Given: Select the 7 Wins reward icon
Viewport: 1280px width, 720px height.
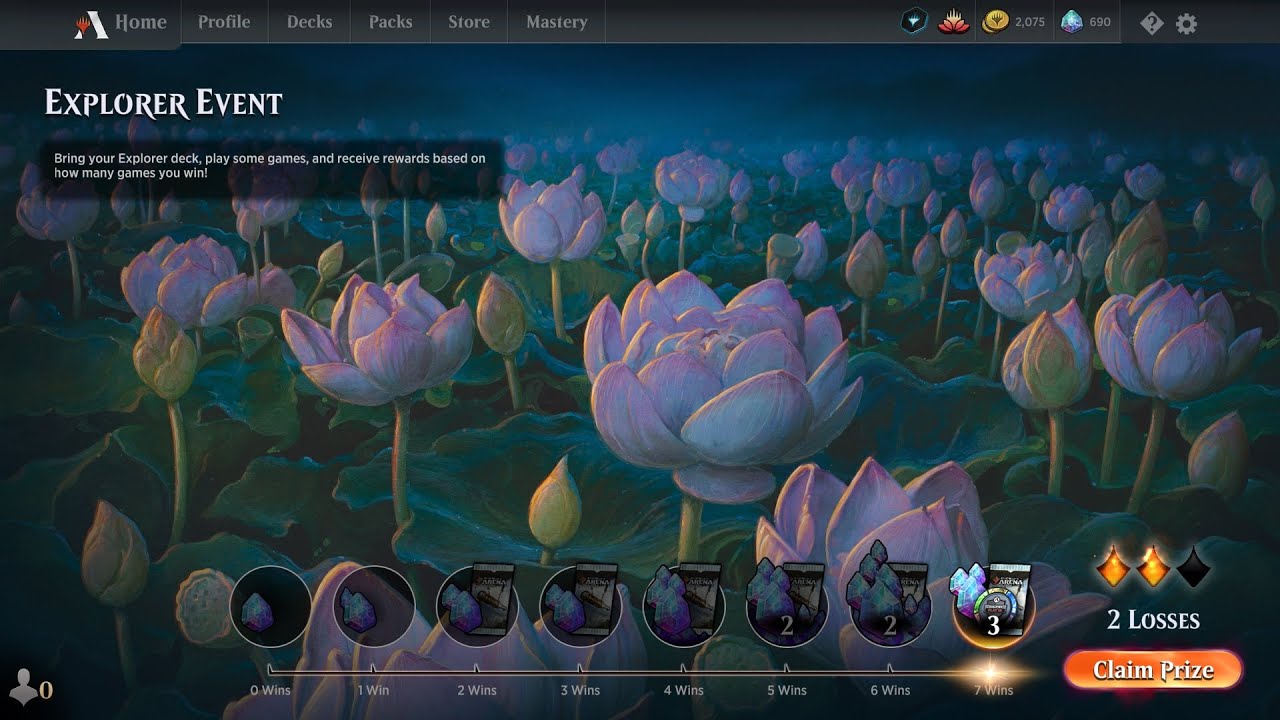Looking at the screenshot, I should coord(992,606).
